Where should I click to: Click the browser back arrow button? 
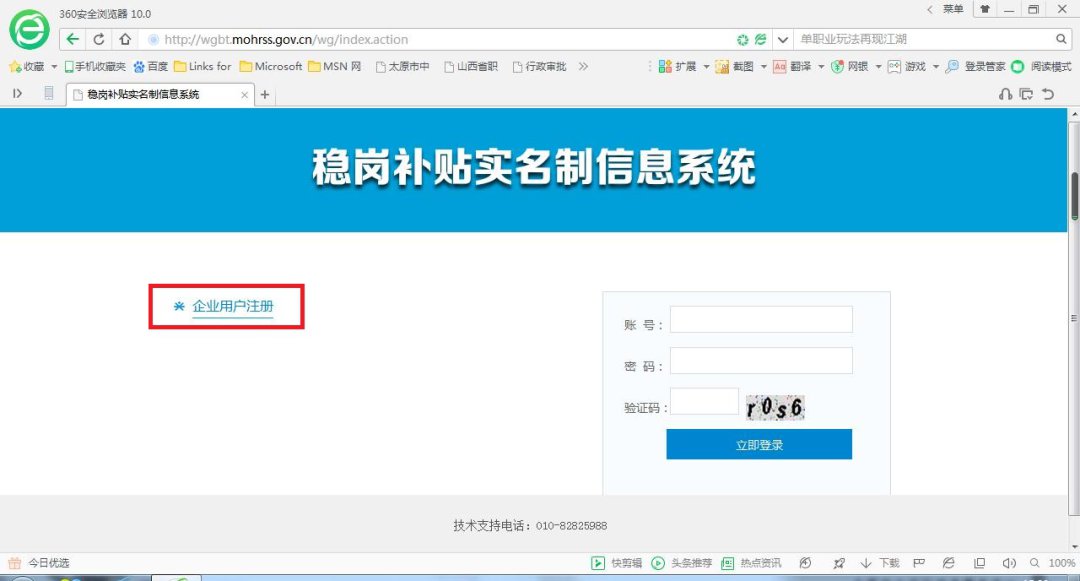pos(72,39)
